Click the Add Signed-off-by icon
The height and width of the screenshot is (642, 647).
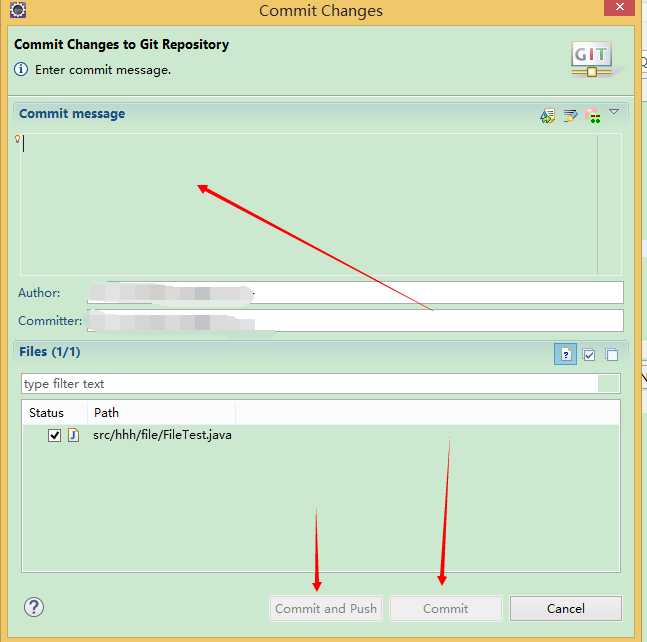coord(570,116)
